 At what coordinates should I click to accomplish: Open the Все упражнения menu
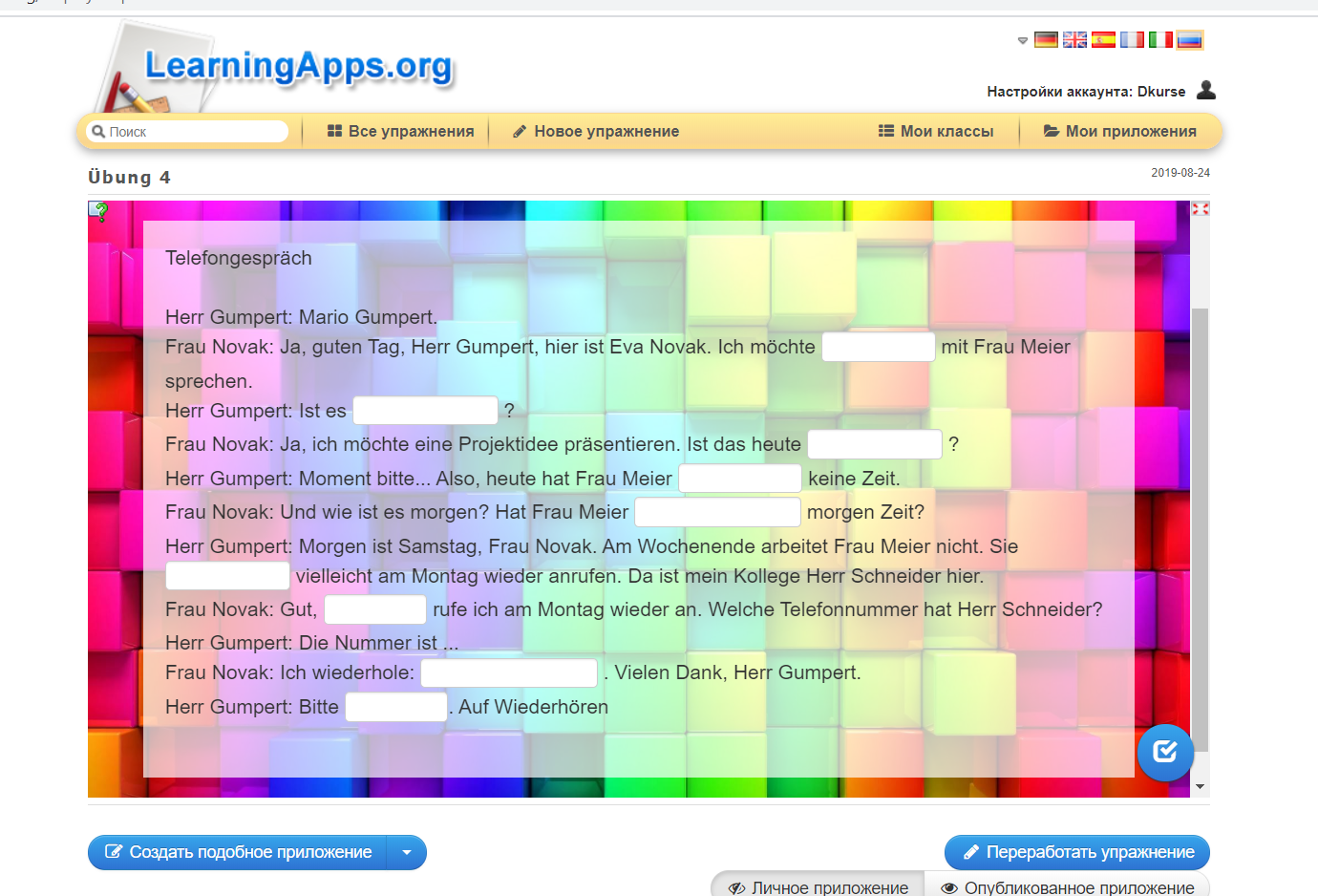pos(400,132)
